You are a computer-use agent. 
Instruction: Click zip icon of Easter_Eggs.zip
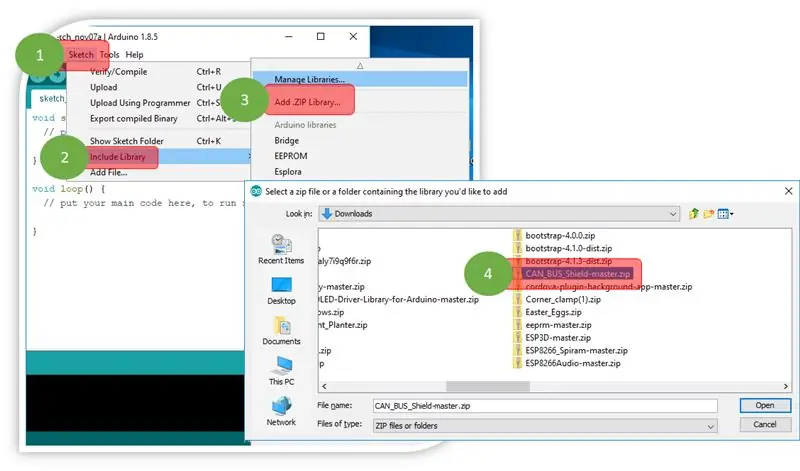517,312
